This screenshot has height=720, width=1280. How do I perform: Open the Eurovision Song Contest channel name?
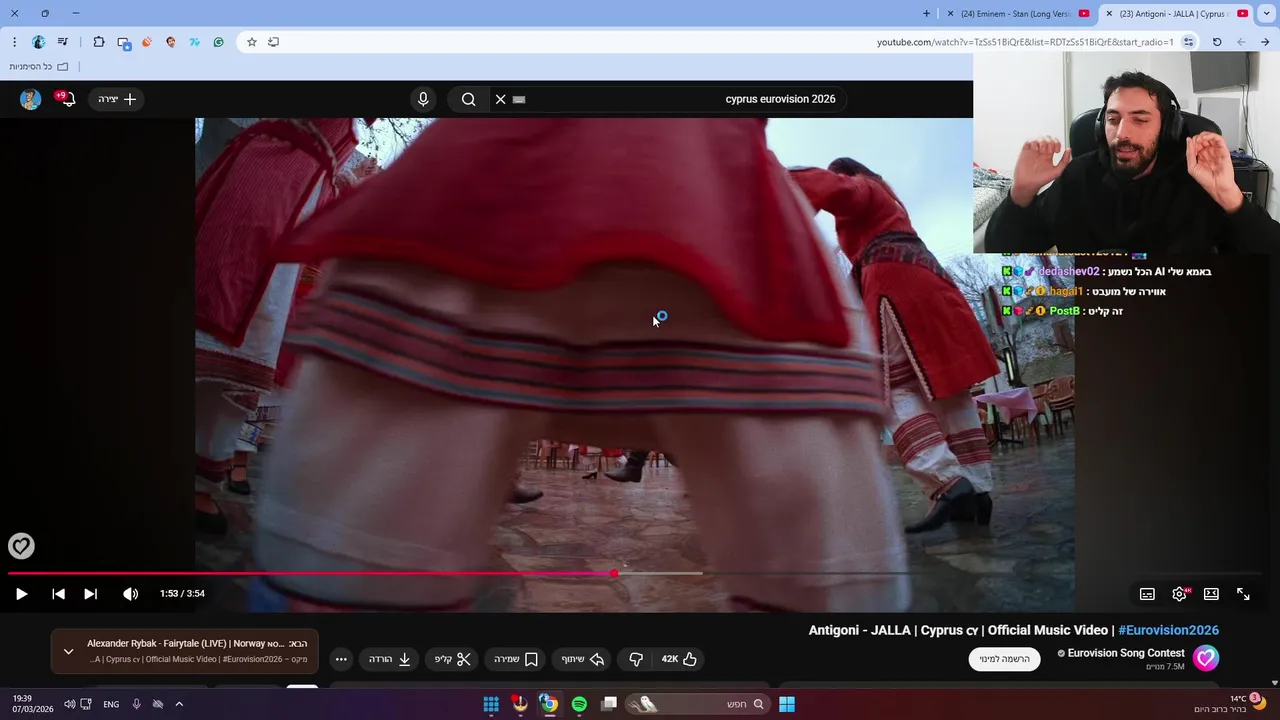coord(1126,653)
